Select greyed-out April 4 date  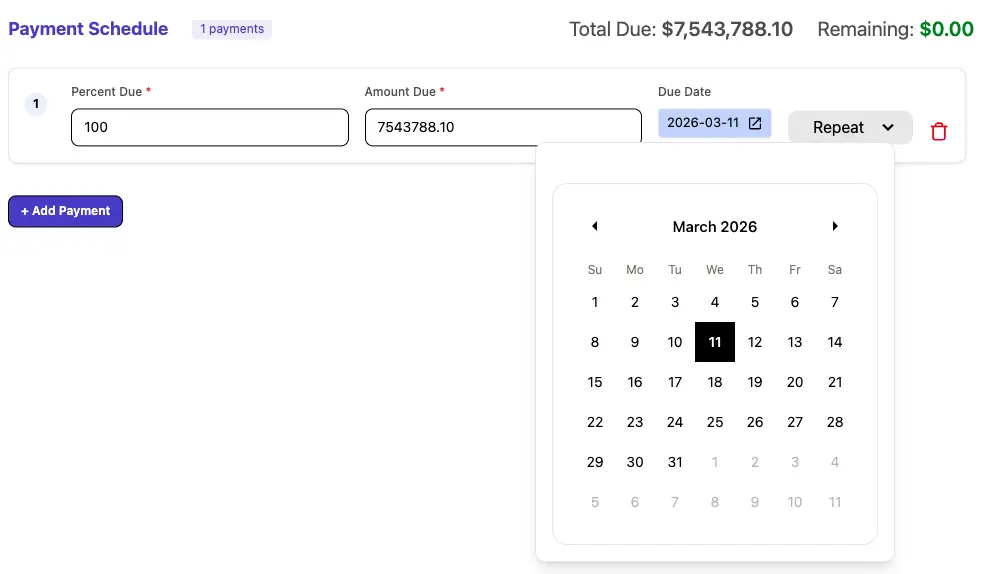click(x=835, y=462)
